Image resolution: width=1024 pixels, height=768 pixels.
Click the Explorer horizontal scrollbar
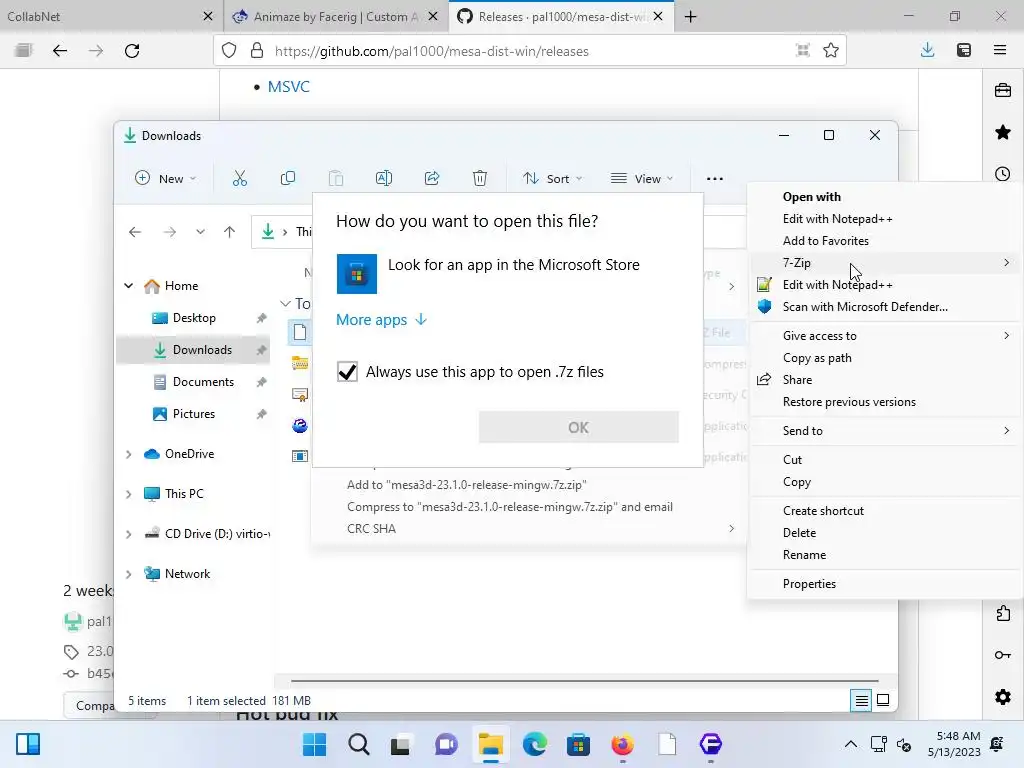(x=584, y=680)
